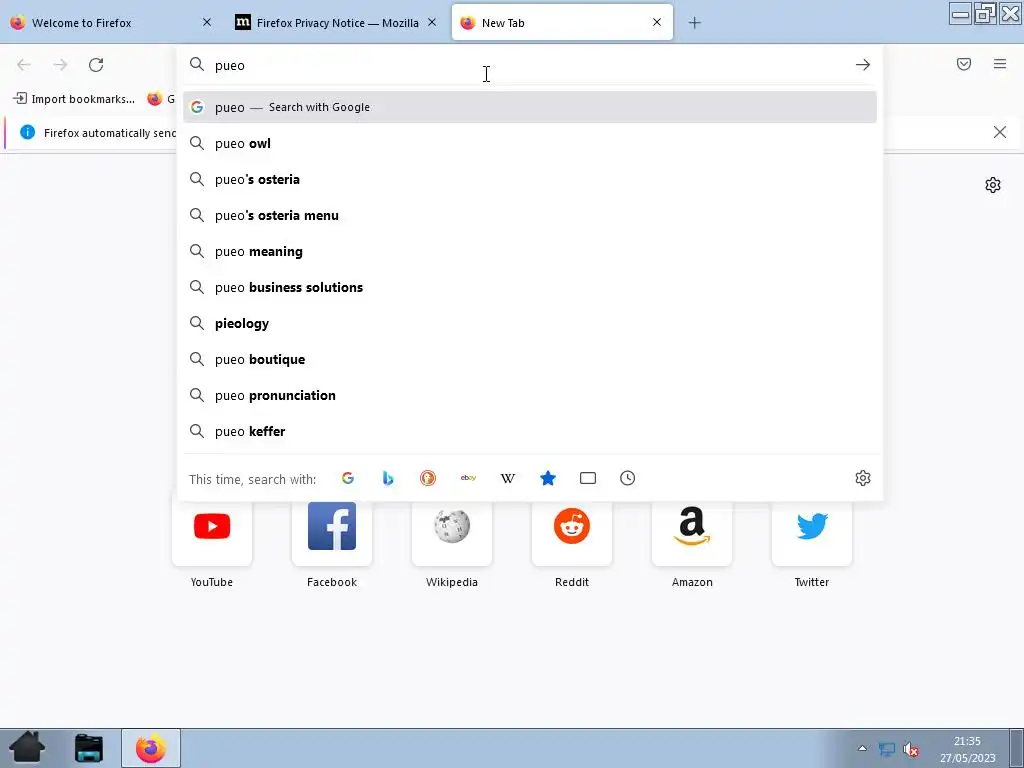Expand the system tray hidden icons arrow

point(862,748)
